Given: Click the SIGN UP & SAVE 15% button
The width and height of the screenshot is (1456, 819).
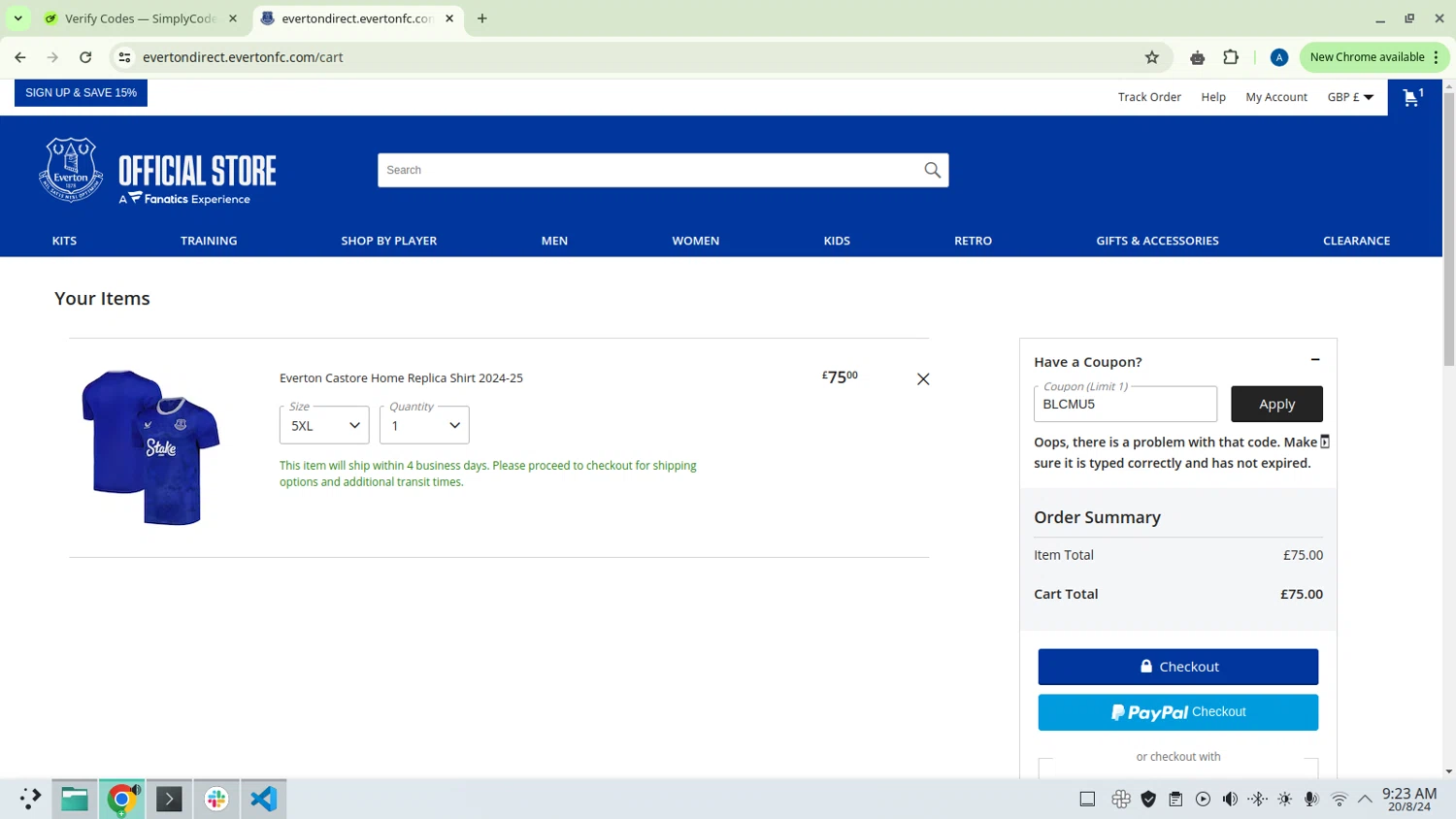Looking at the screenshot, I should point(81,93).
